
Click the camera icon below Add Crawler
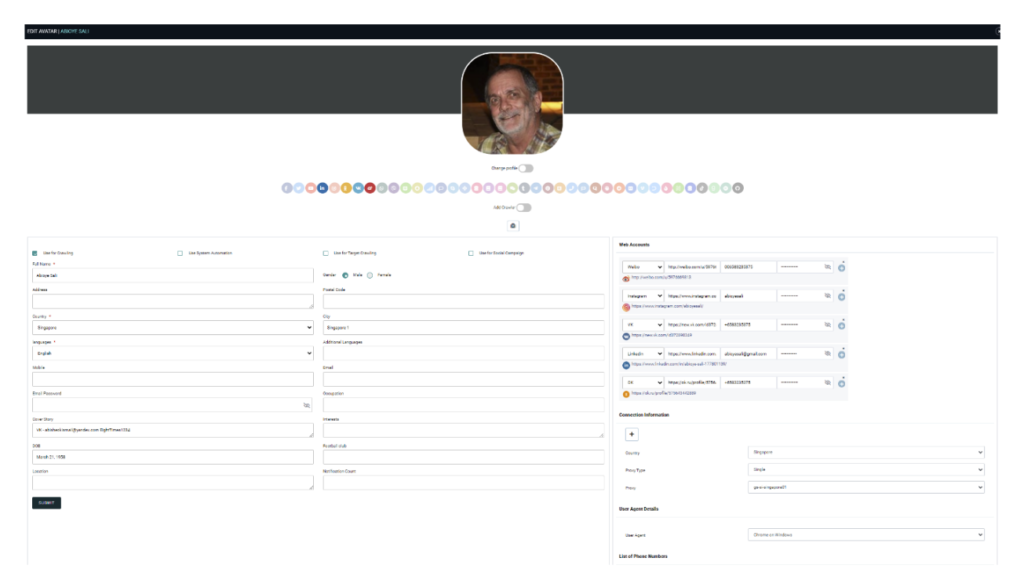513,226
